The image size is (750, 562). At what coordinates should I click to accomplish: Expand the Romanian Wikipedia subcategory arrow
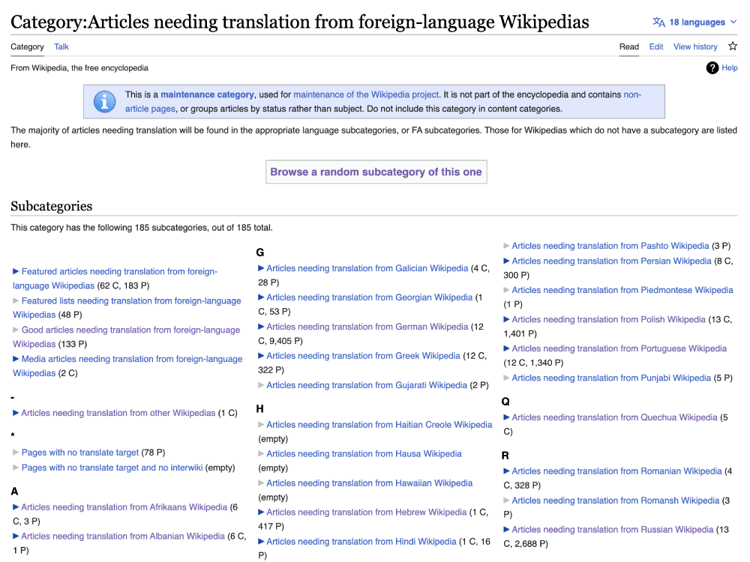(x=506, y=471)
